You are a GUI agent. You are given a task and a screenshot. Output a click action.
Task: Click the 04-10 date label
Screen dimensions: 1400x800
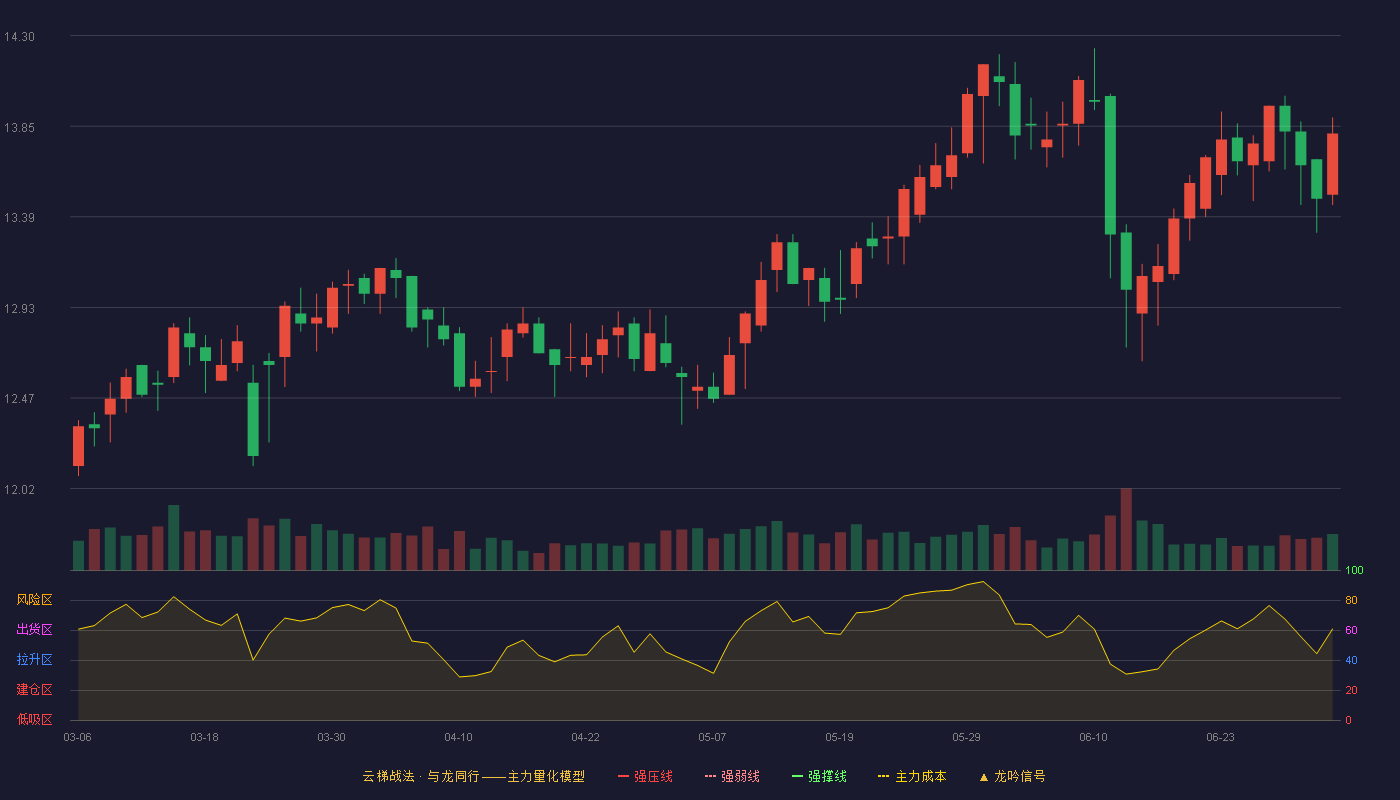tap(458, 737)
